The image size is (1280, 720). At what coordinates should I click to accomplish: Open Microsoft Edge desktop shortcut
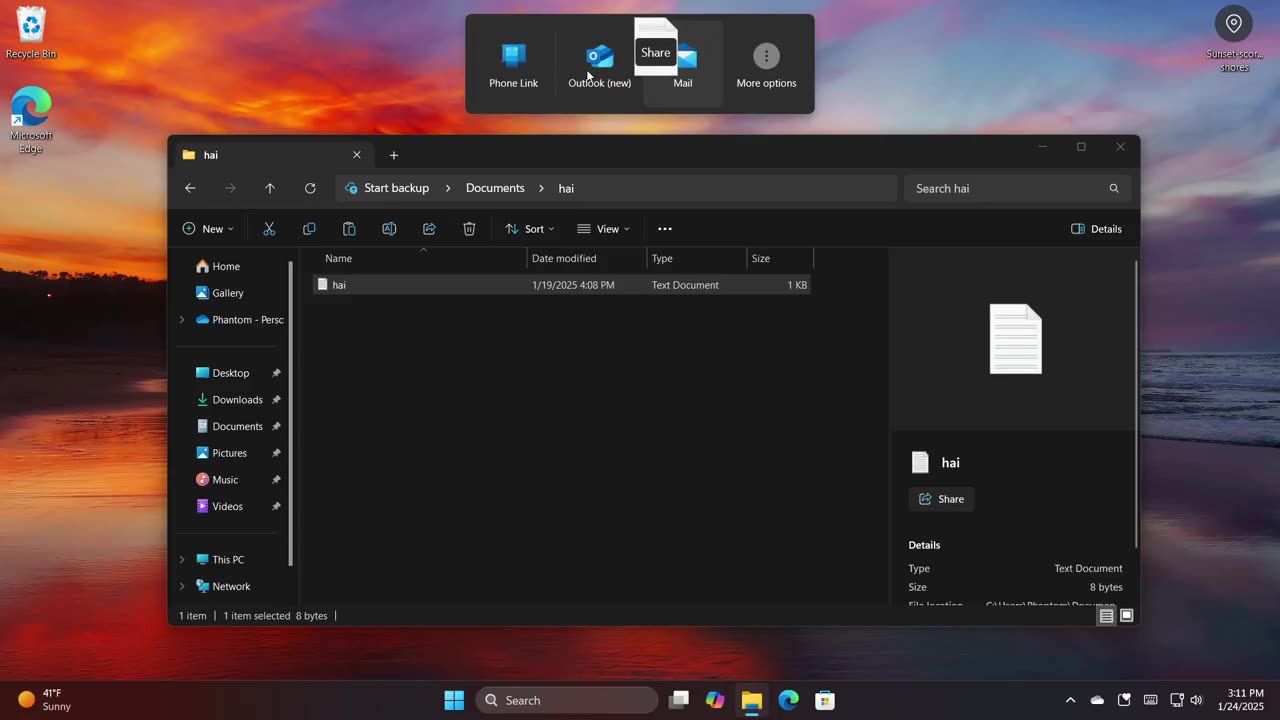[31, 120]
